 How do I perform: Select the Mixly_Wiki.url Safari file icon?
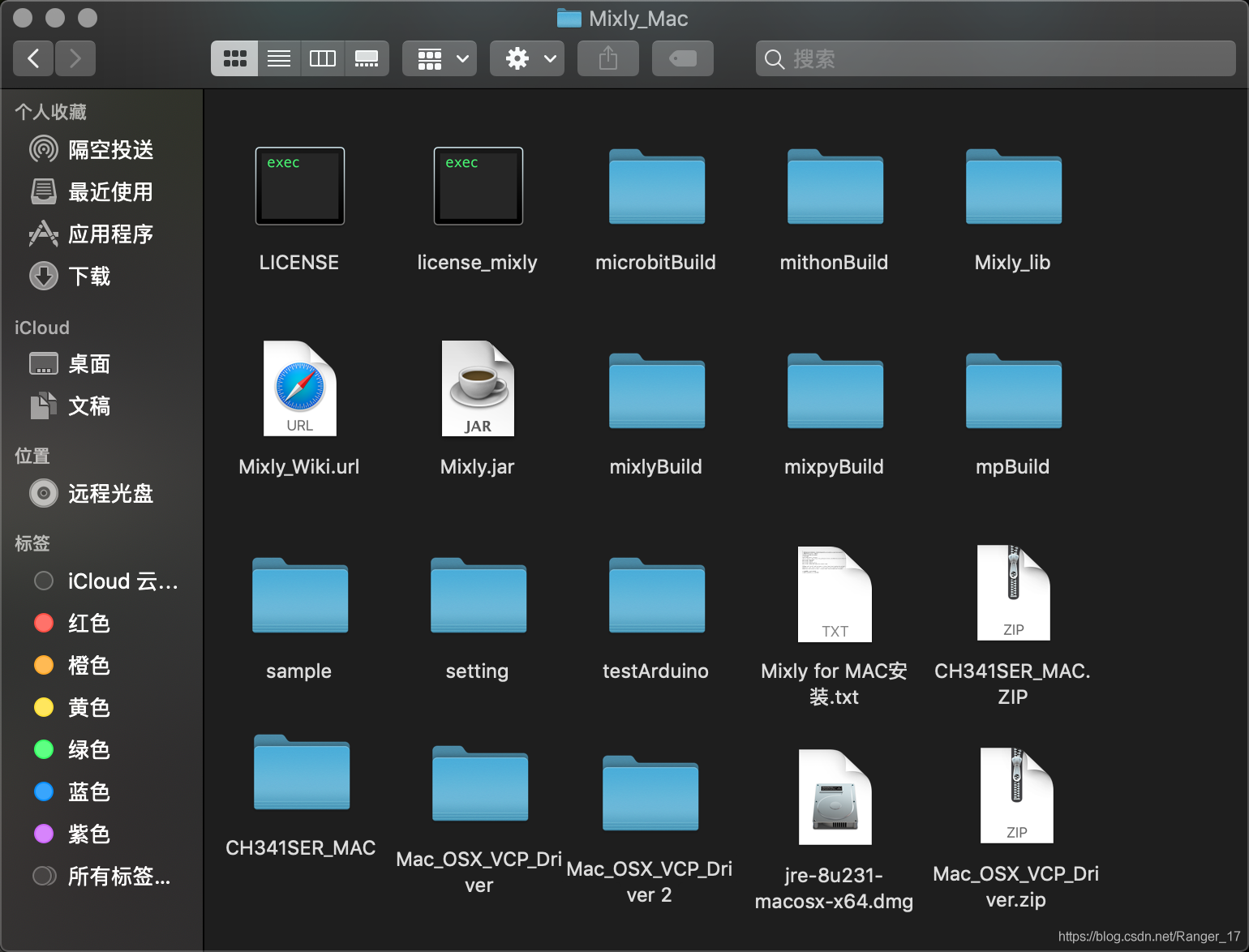(x=300, y=388)
